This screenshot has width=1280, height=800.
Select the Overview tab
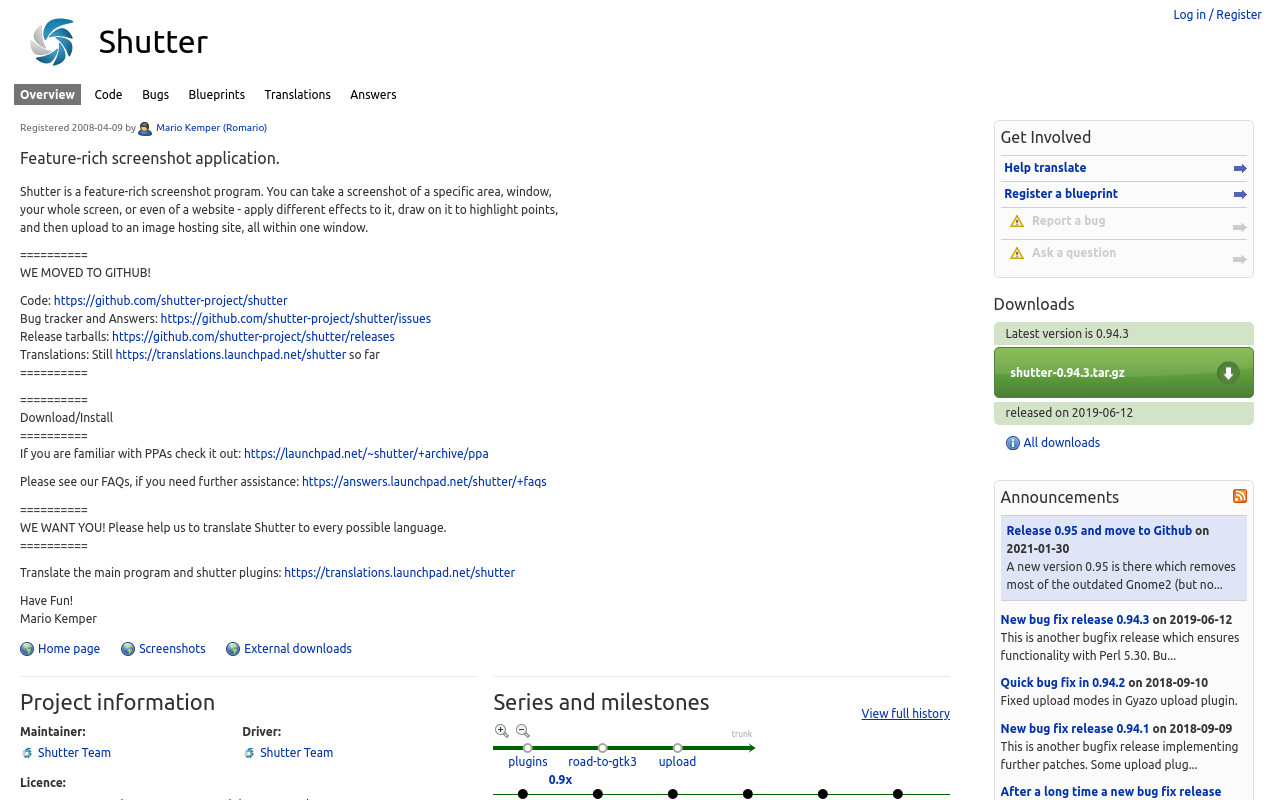47,94
